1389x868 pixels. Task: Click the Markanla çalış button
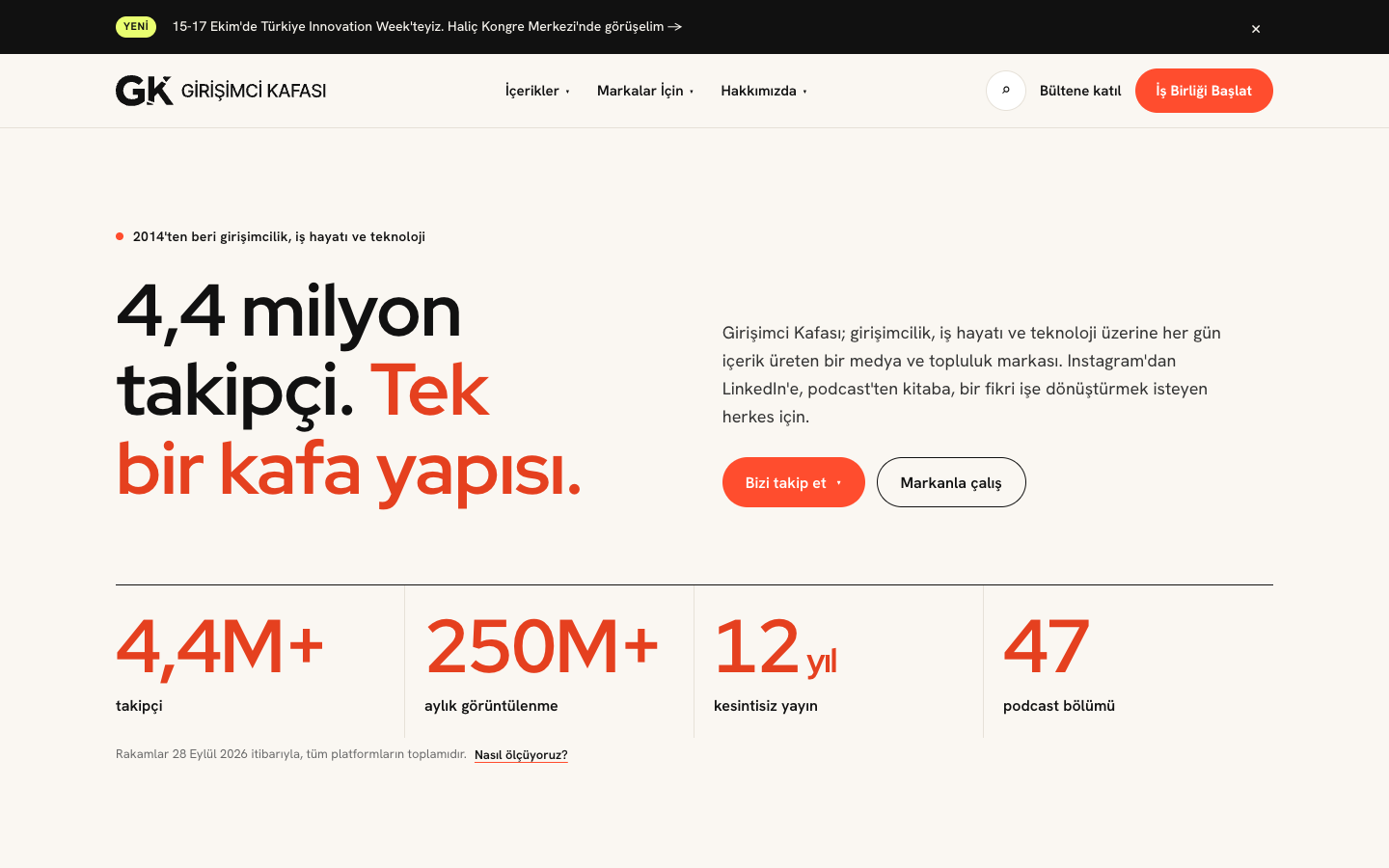click(951, 482)
